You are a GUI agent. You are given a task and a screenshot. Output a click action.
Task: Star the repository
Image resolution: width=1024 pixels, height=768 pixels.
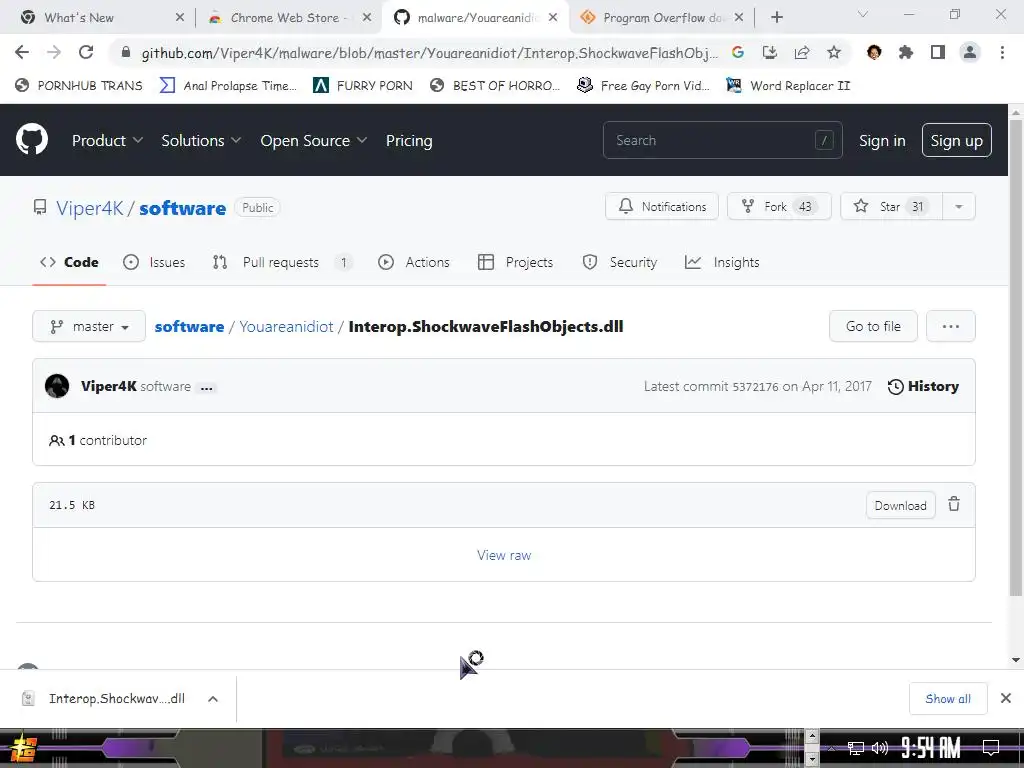891,206
